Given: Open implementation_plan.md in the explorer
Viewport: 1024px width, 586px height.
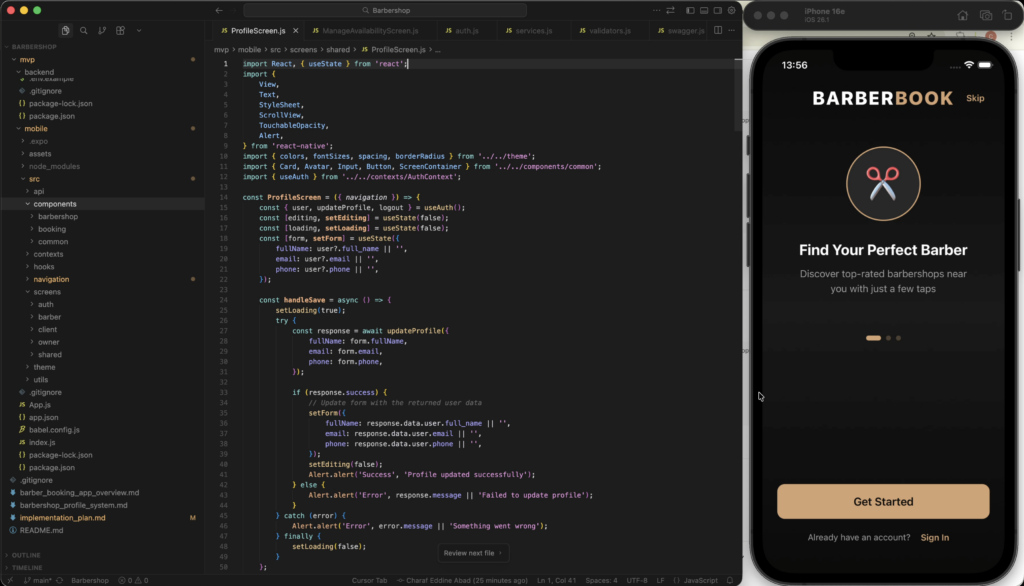Looking at the screenshot, I should [62, 517].
